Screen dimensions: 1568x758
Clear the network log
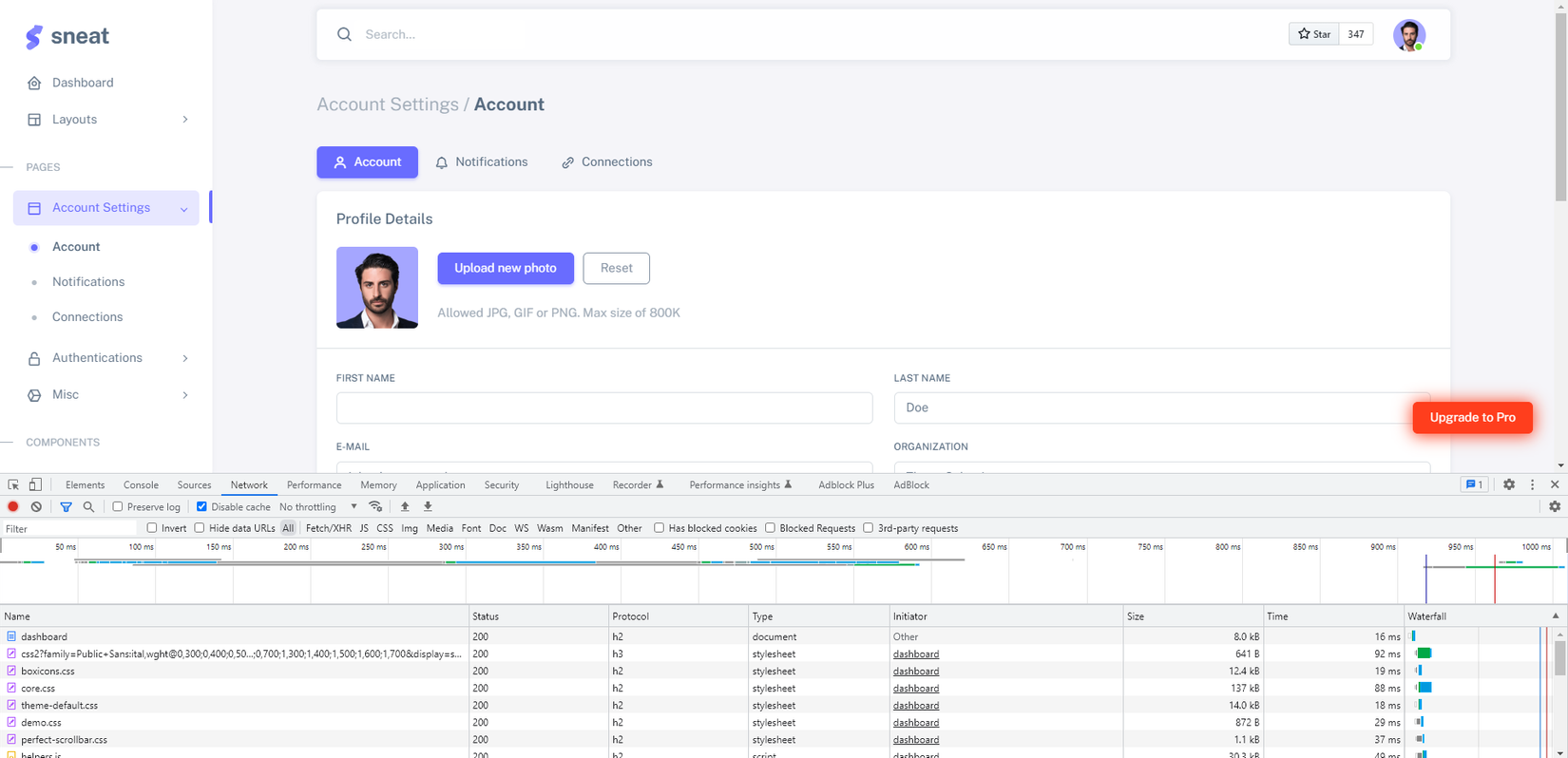[36, 506]
